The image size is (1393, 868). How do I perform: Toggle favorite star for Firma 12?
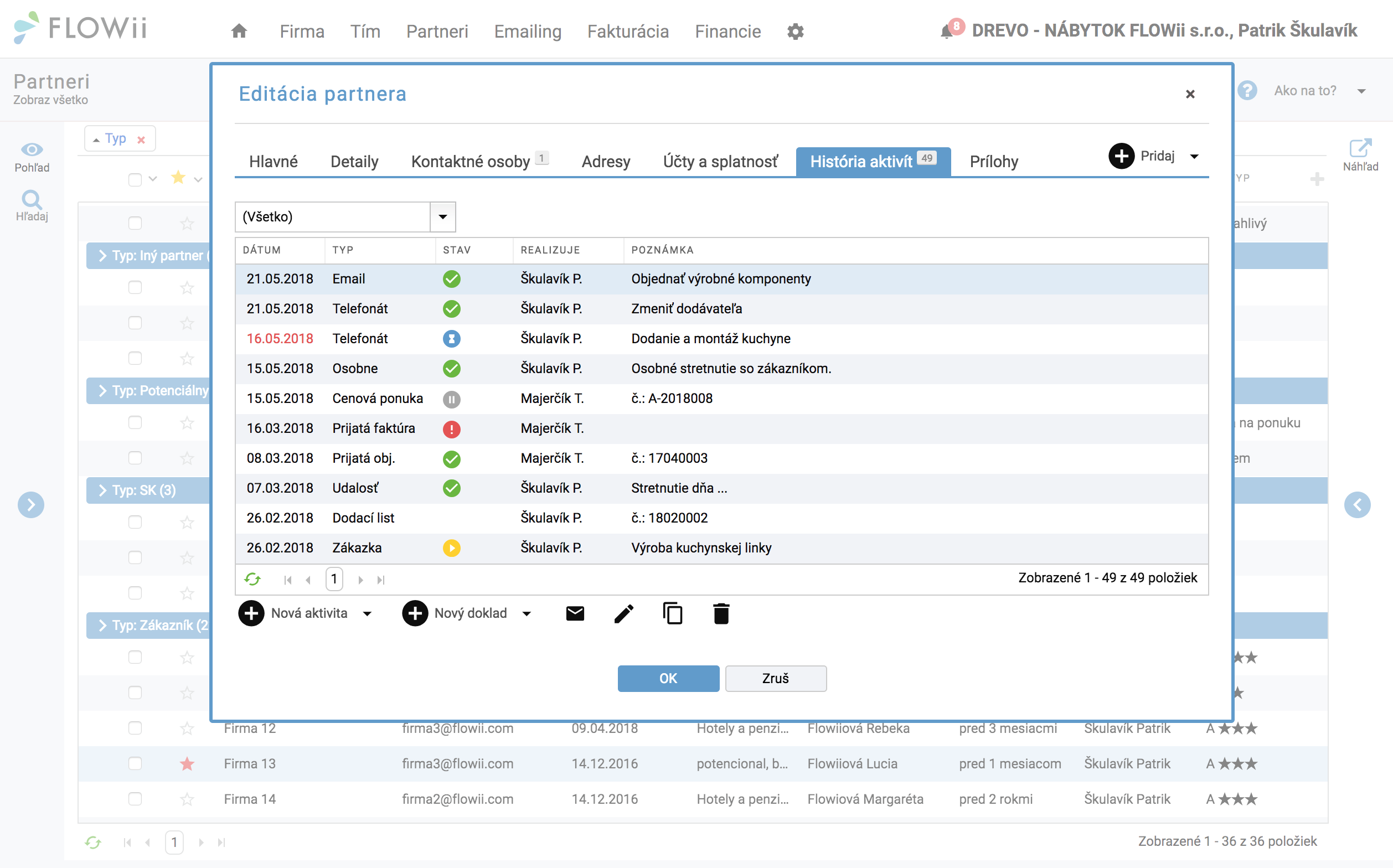tap(187, 728)
